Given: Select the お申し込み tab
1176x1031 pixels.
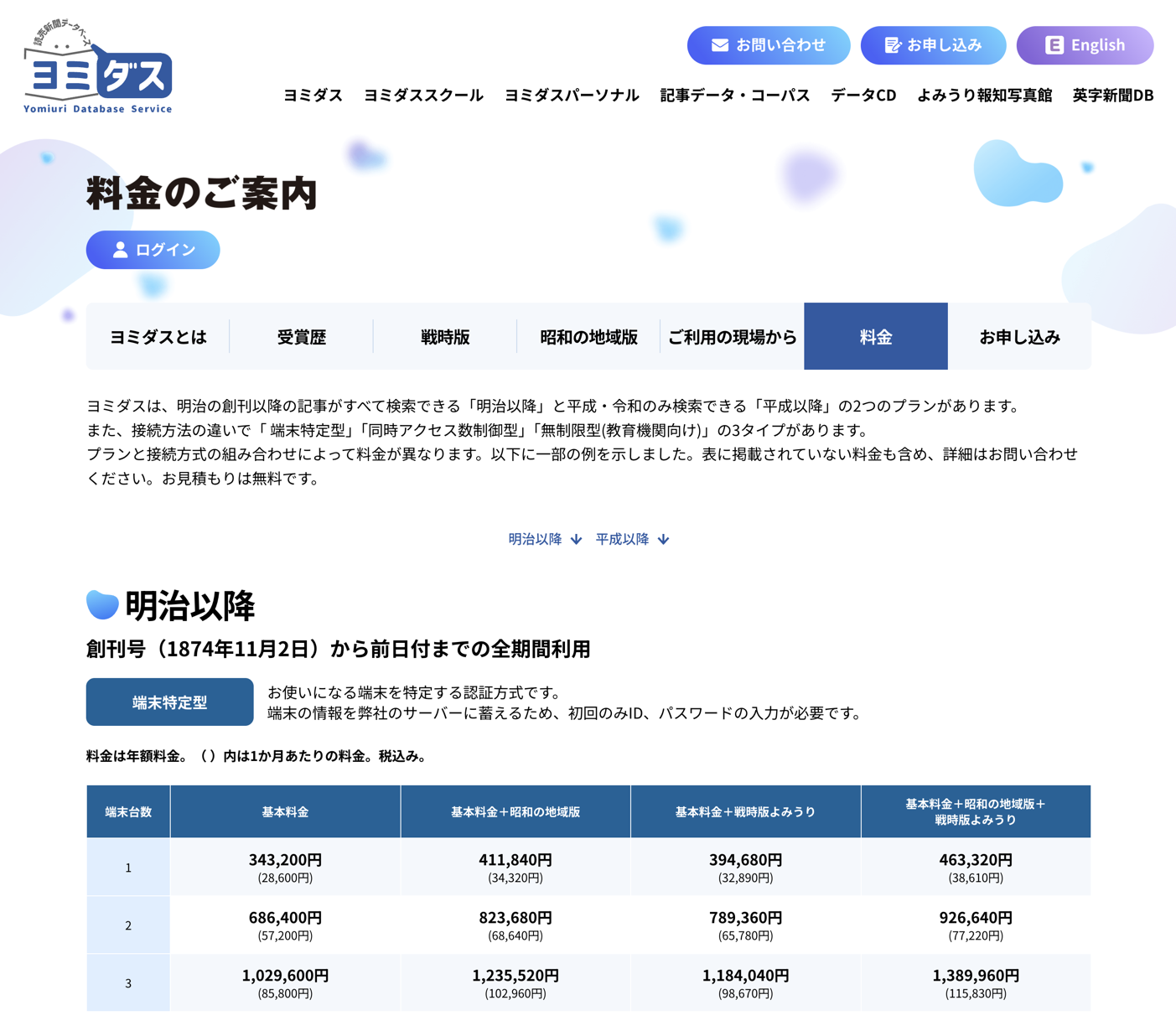Looking at the screenshot, I should click(1020, 336).
